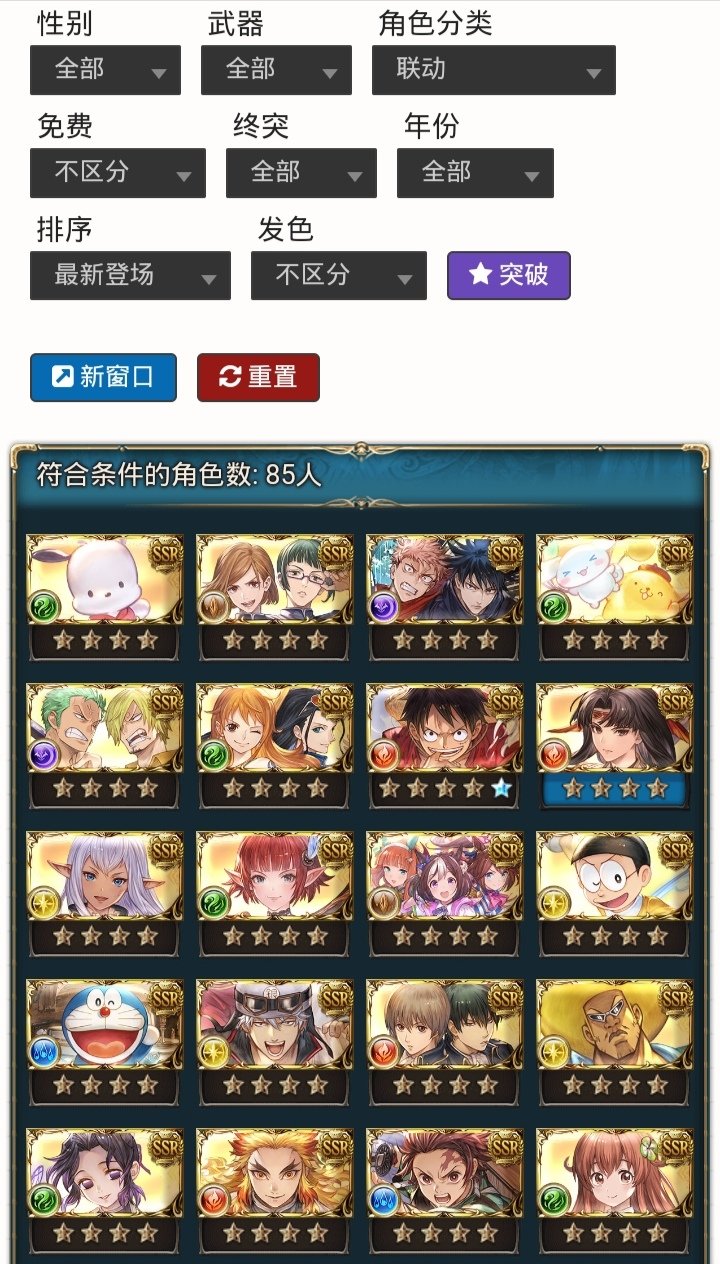Click the blue 新窗口 button
The width and height of the screenshot is (720, 1264).
103,377
